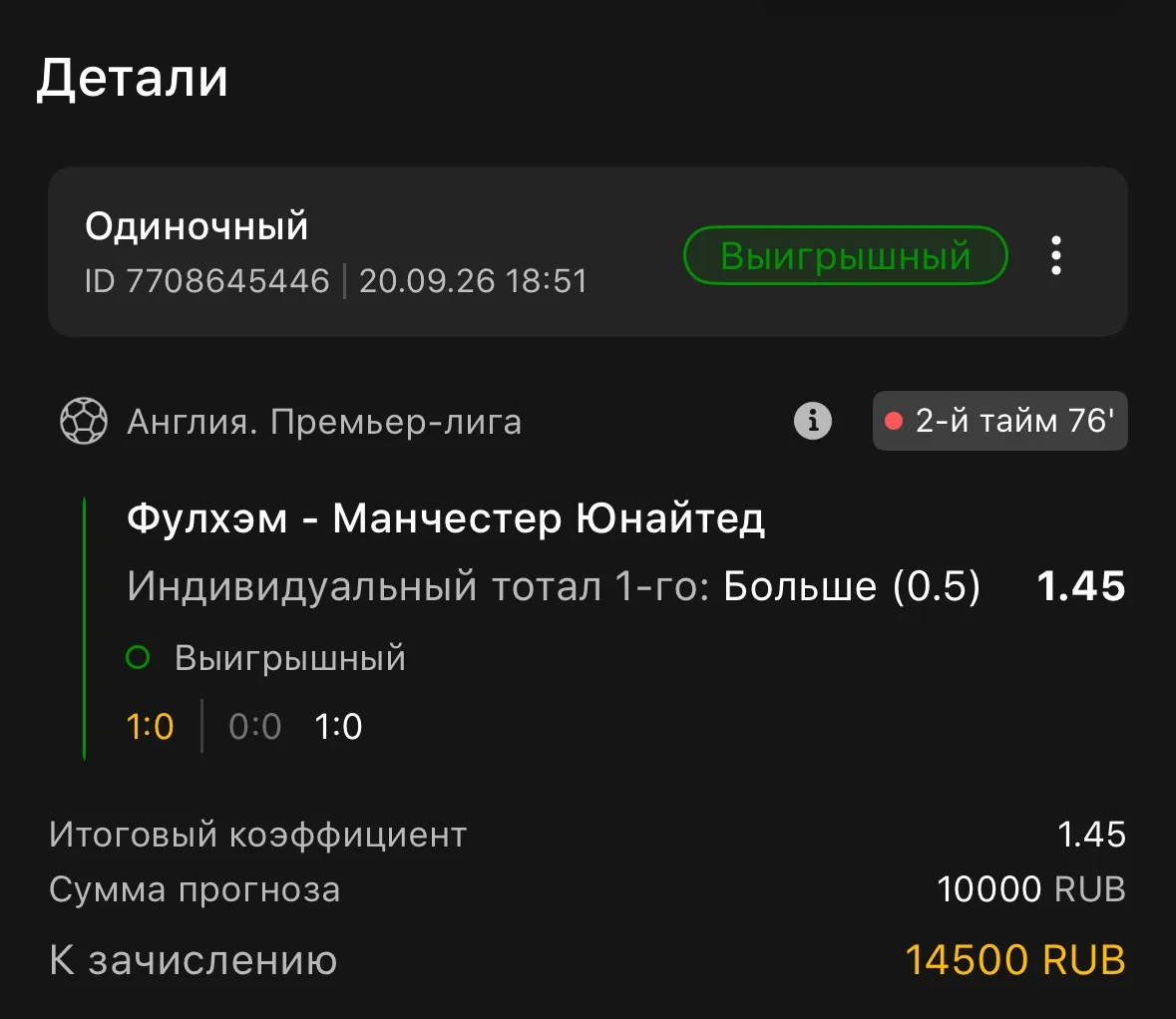
Task: Tap the grey 0:0 first-half score
Action: [x=255, y=726]
